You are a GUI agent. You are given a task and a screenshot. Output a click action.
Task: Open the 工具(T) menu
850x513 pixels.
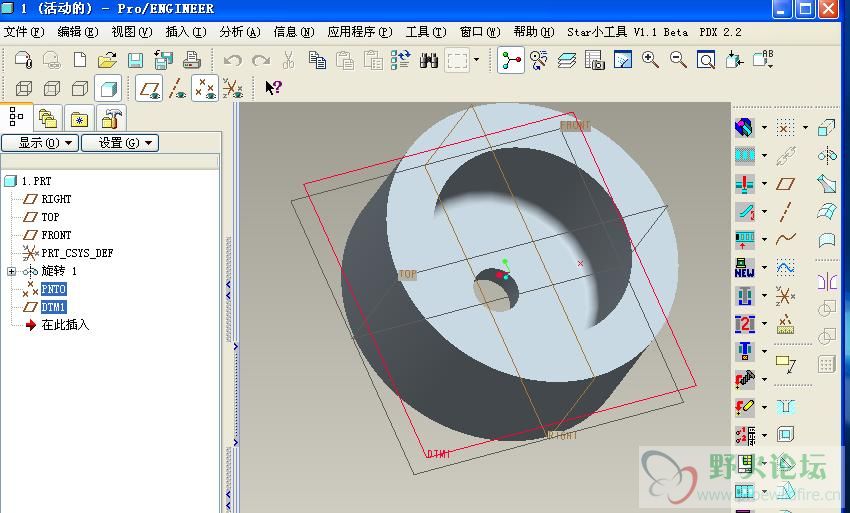point(426,32)
